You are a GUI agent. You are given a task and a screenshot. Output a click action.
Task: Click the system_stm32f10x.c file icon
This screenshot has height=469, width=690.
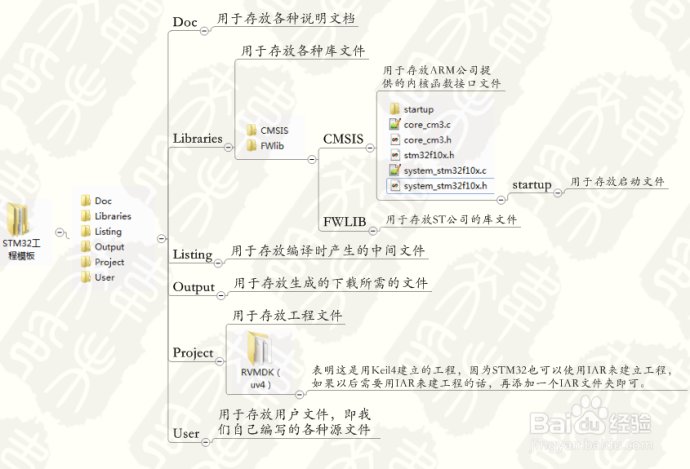(x=395, y=170)
